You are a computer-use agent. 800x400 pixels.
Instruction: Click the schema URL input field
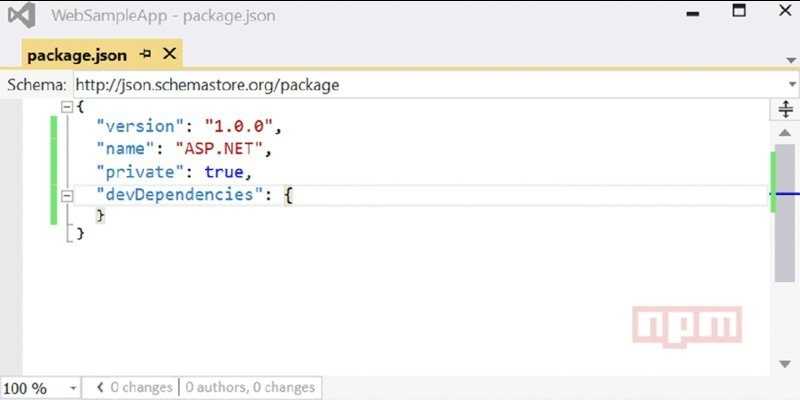(x=429, y=85)
